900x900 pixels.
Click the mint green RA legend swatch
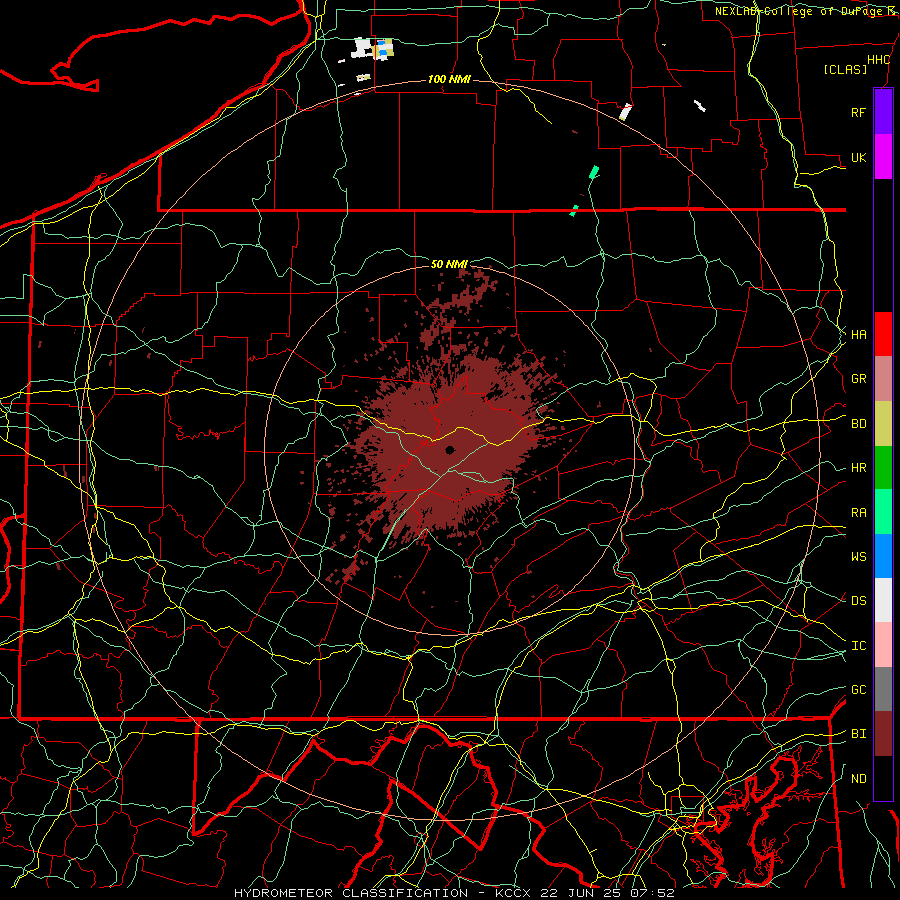tap(883, 512)
